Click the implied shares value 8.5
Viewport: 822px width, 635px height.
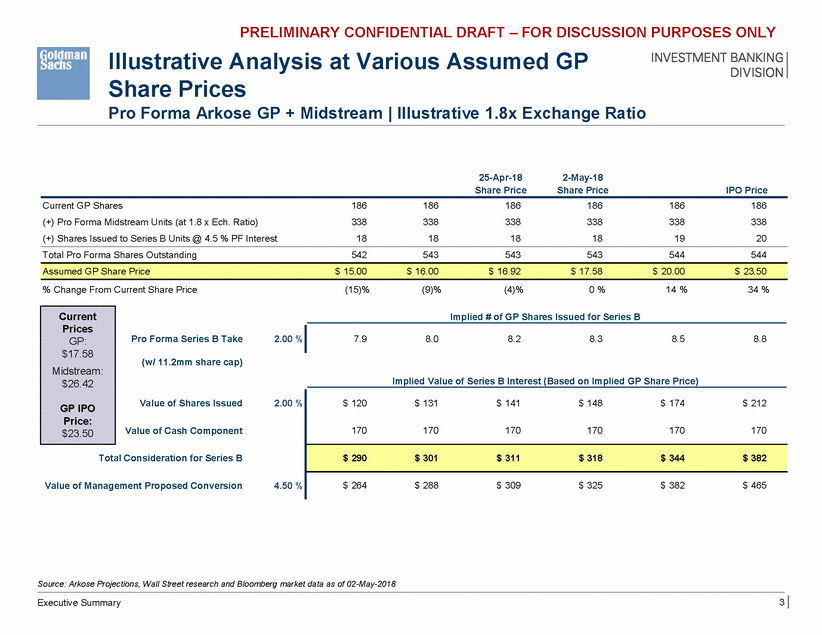[678, 339]
